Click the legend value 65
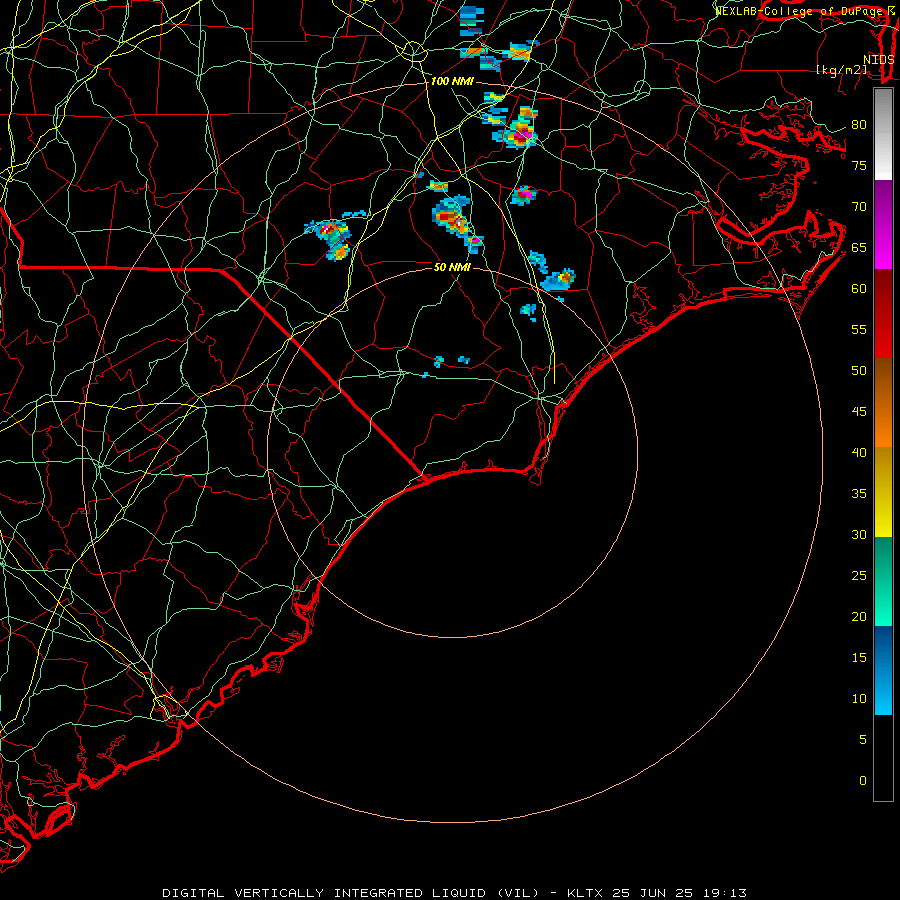 click(859, 247)
